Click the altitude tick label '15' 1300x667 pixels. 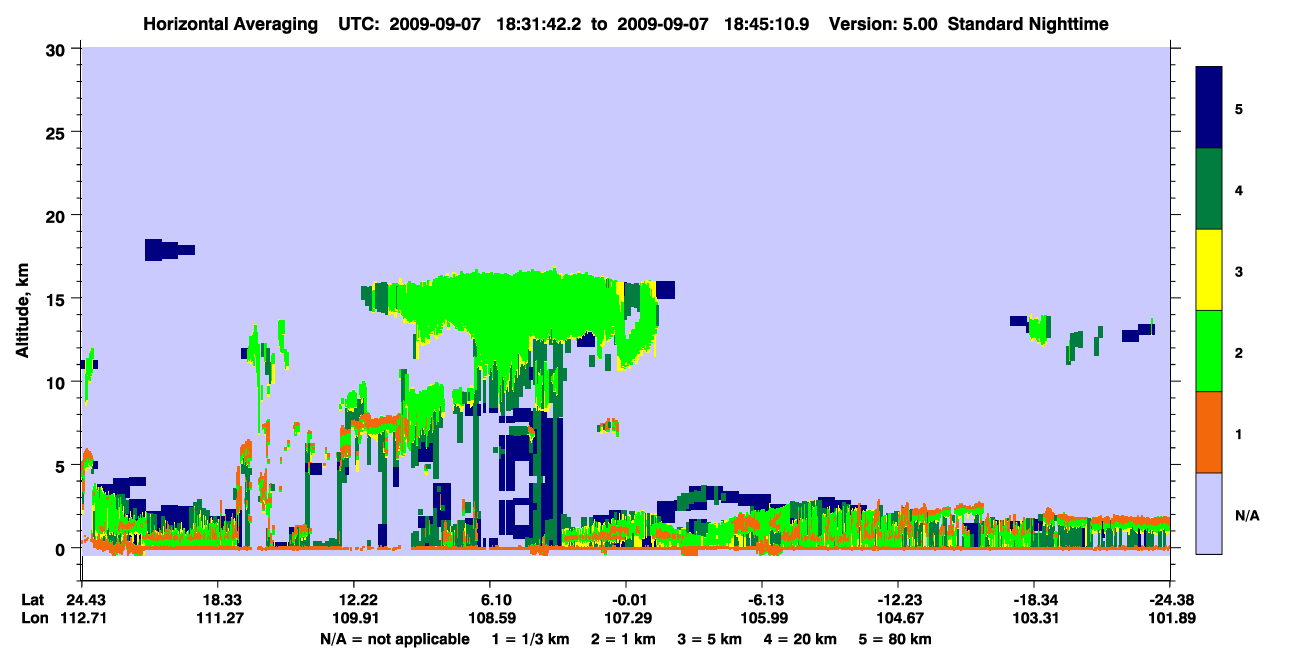coord(58,299)
